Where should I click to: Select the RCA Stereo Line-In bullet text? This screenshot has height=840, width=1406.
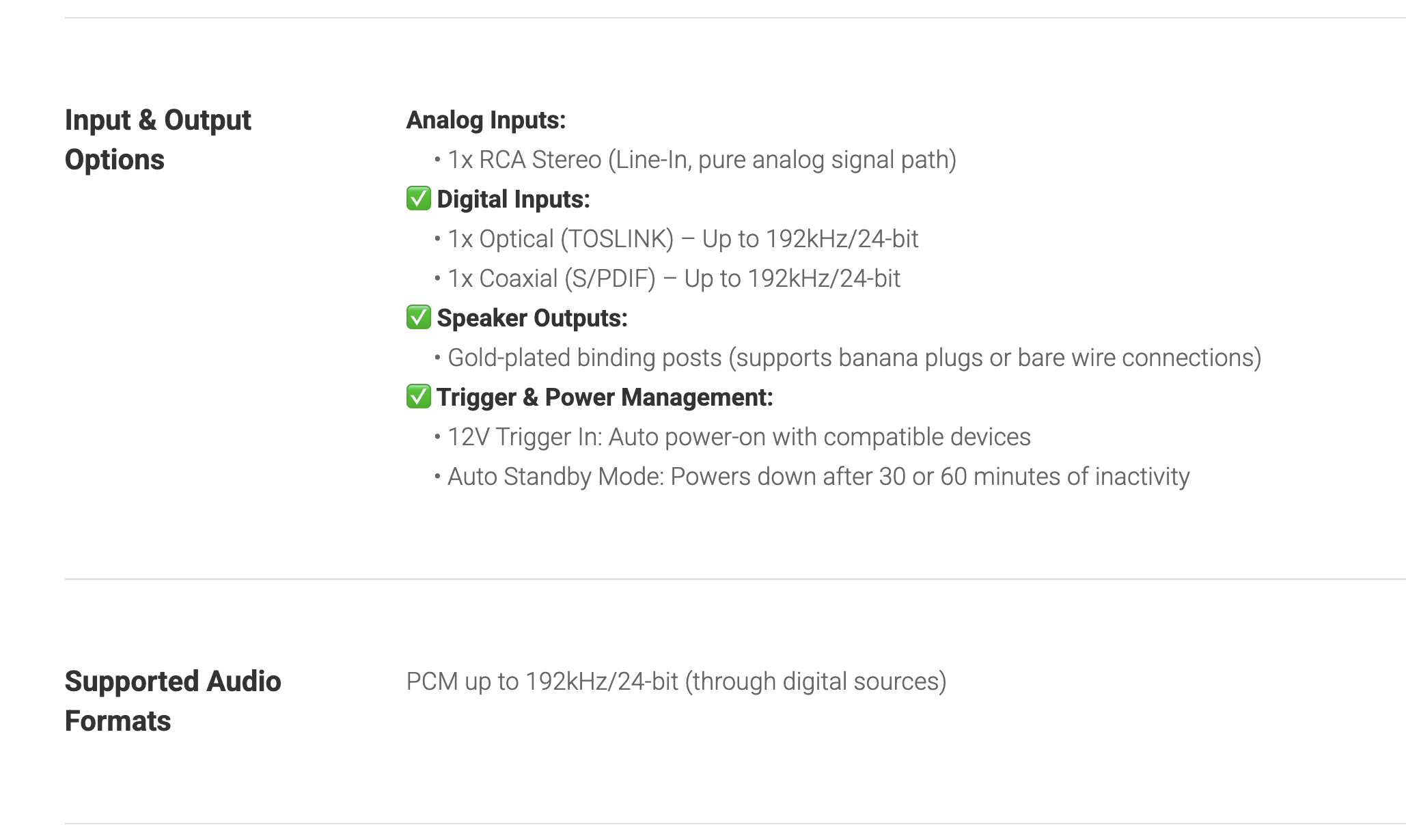[x=702, y=160]
